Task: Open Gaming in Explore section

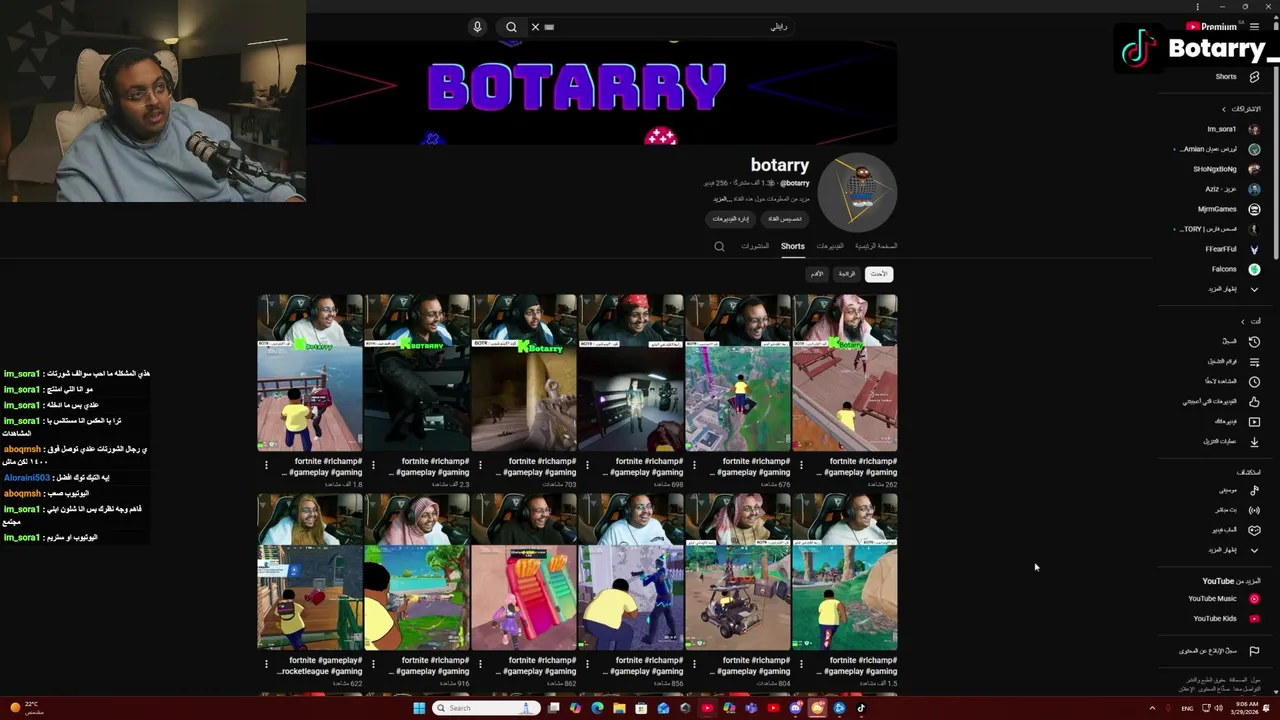Action: (1236, 530)
